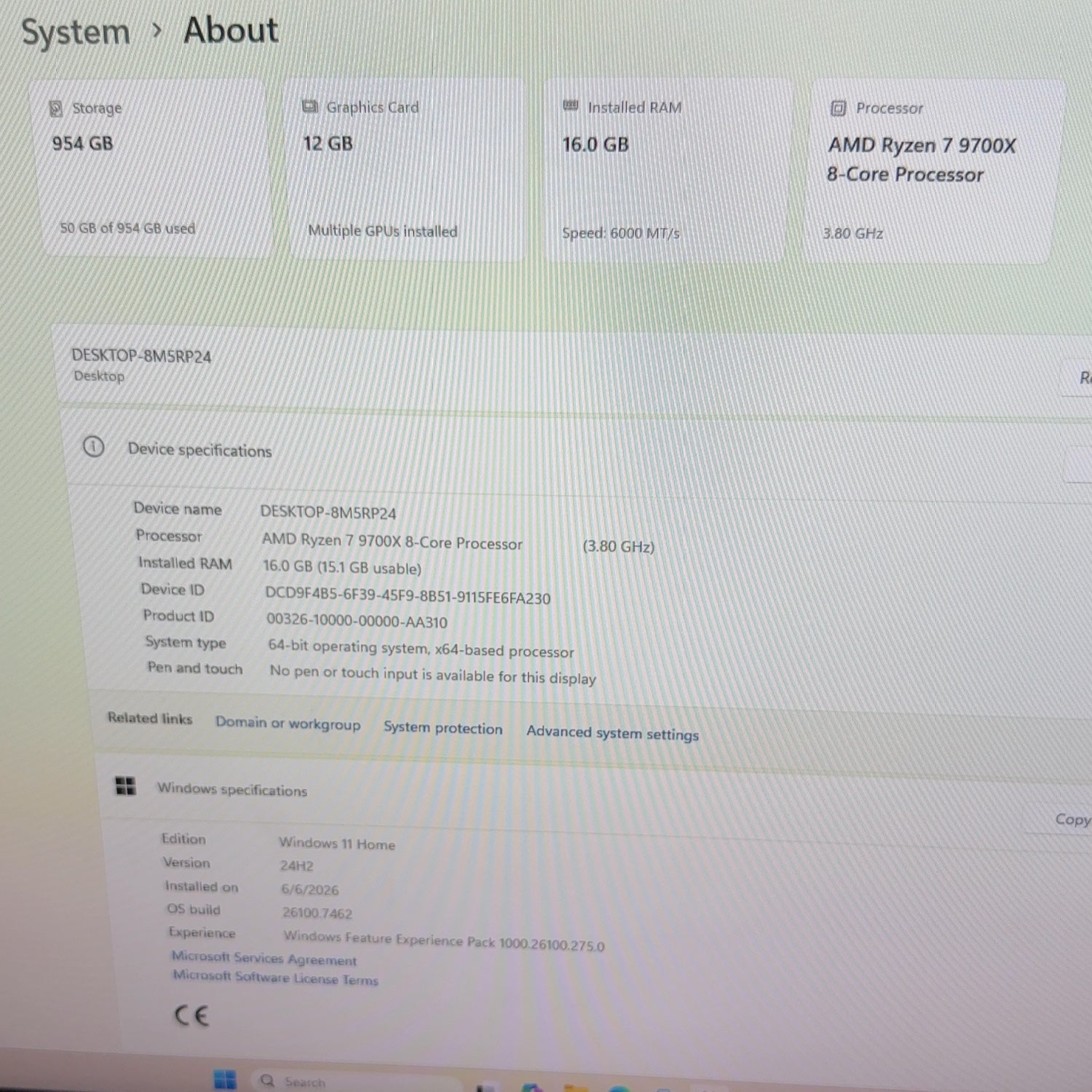
Task: Click the Speed: 6000 MT/s text
Action: pyautogui.click(x=621, y=233)
